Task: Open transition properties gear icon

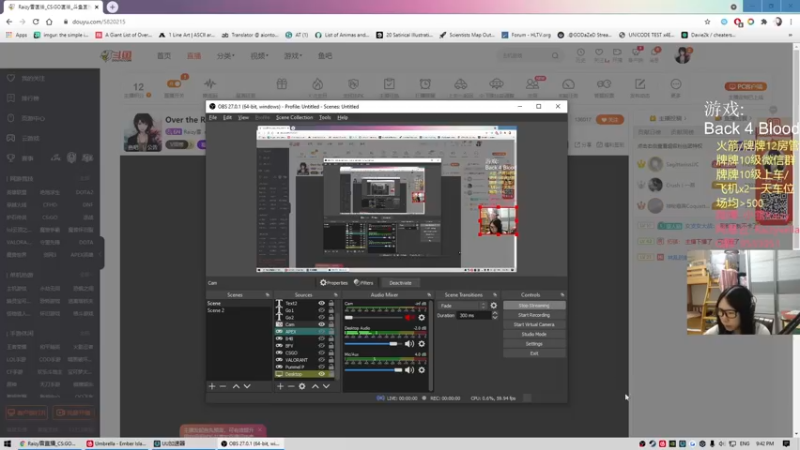Action: [493, 306]
